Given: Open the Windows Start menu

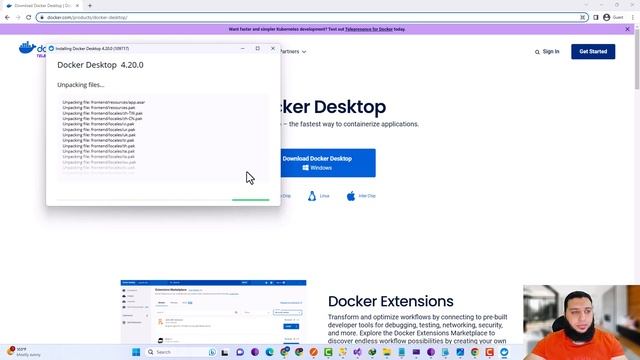Looking at the screenshot, I should [x=136, y=352].
